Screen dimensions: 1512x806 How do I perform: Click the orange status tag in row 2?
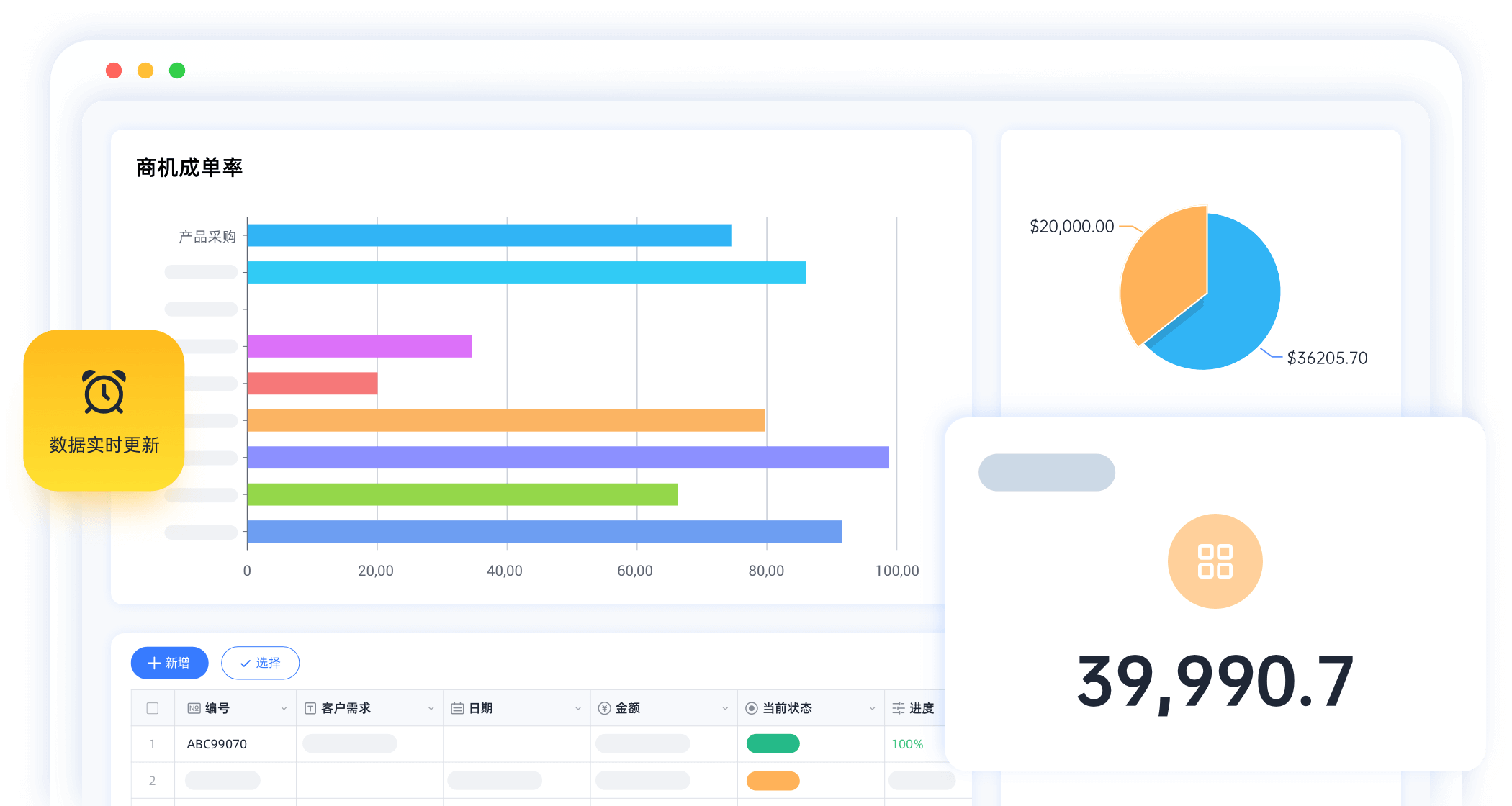773,781
